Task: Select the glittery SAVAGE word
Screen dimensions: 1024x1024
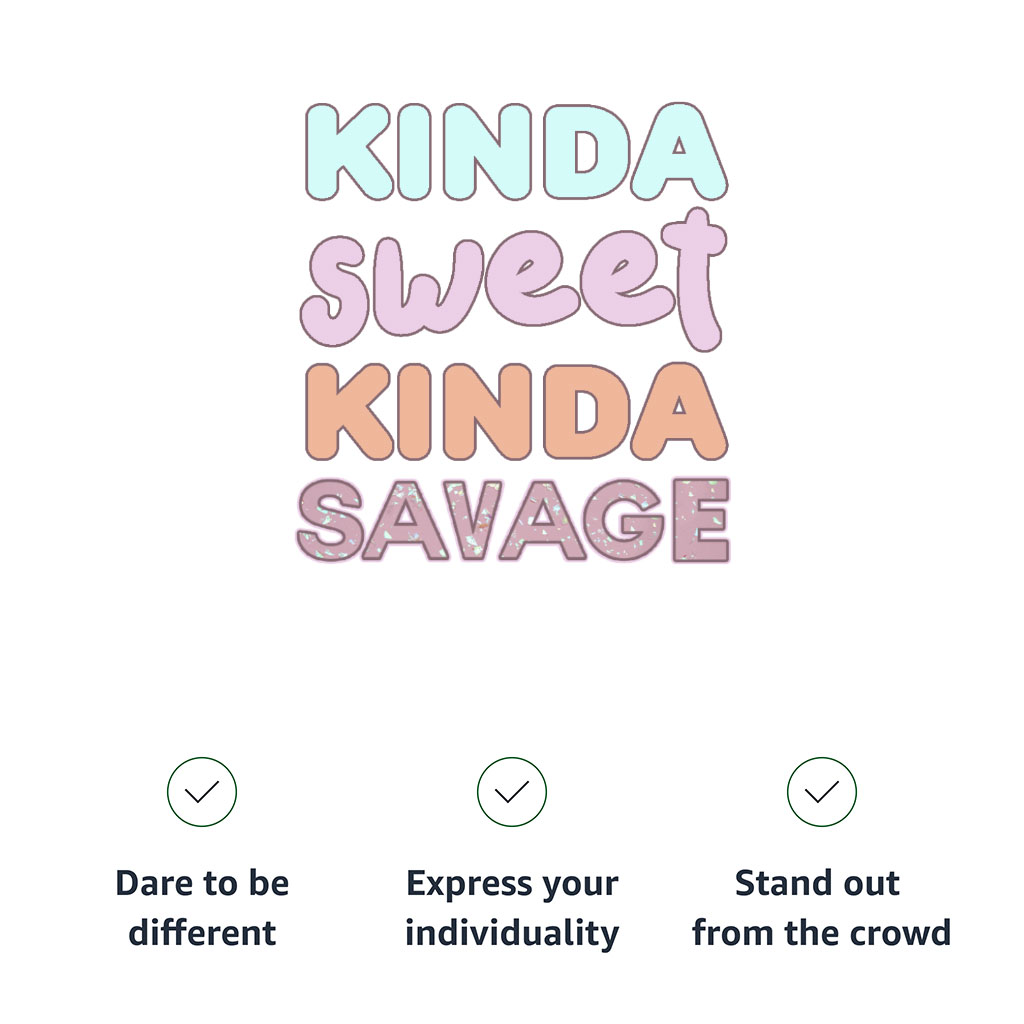Action: pyautogui.click(x=513, y=520)
